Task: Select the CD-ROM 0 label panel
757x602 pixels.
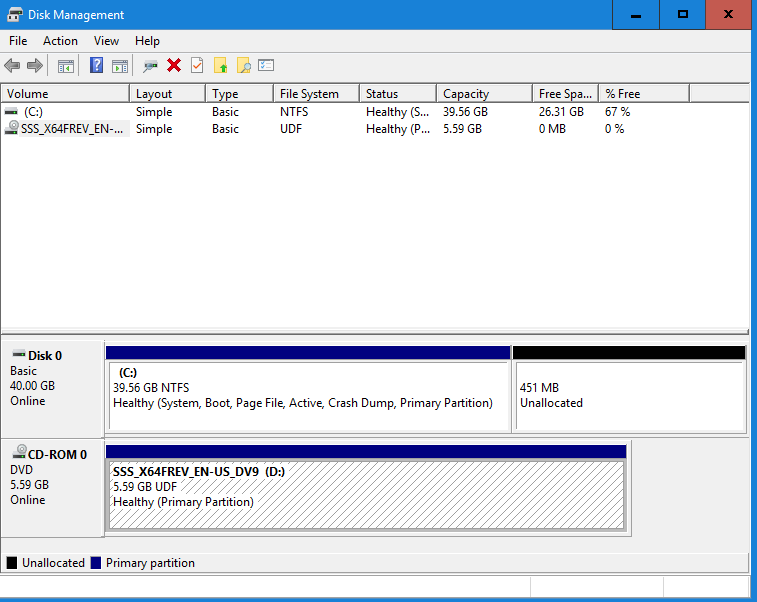Action: click(x=52, y=488)
